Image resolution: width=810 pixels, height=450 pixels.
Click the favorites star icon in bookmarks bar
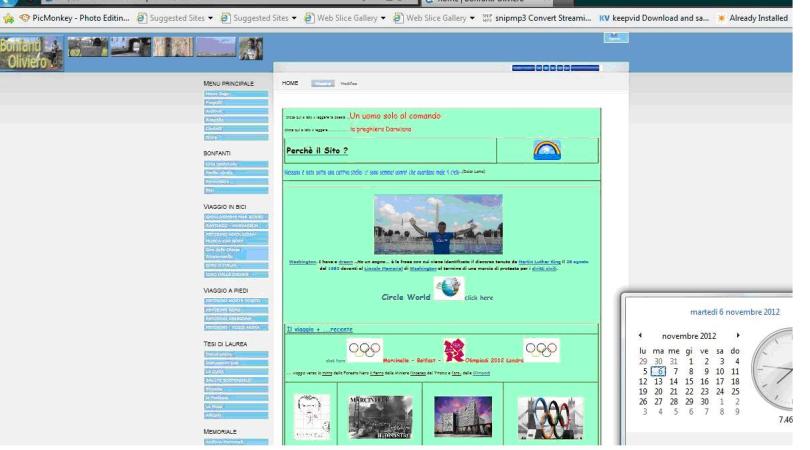(x=9, y=17)
